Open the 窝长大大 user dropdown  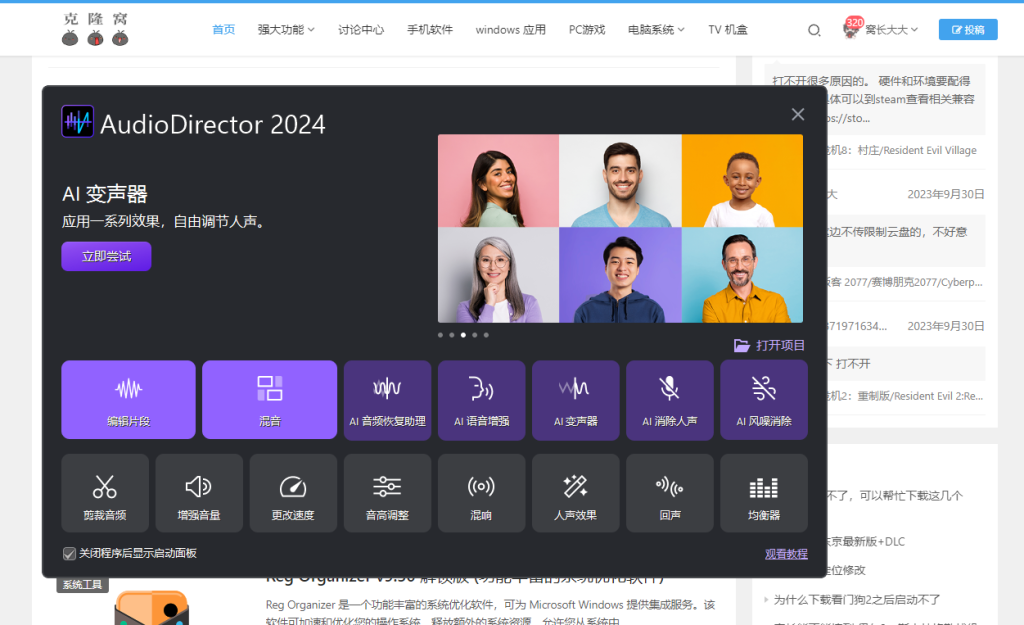(891, 29)
